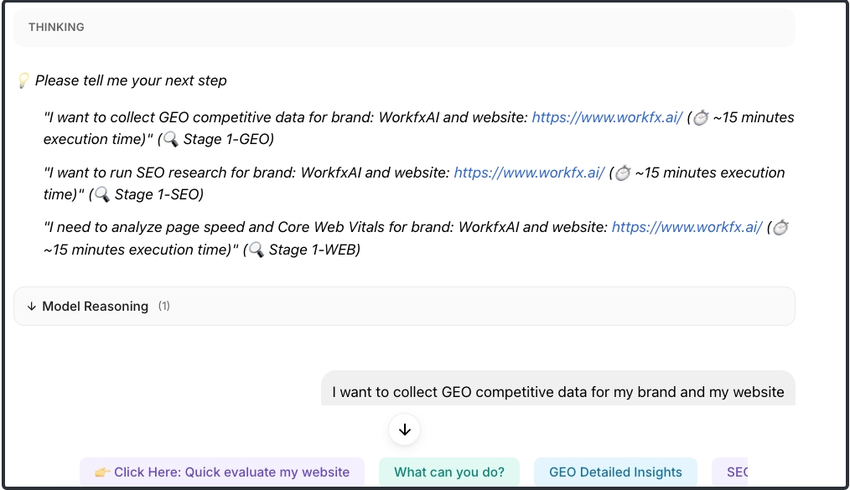The width and height of the screenshot is (850, 490).
Task: Click the user message about GEO competitive data
Action: tap(558, 392)
